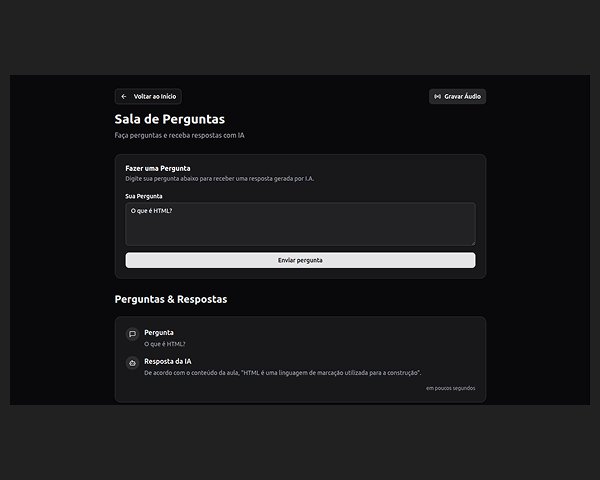
Task: Click the back arrow icon
Action: point(124,96)
